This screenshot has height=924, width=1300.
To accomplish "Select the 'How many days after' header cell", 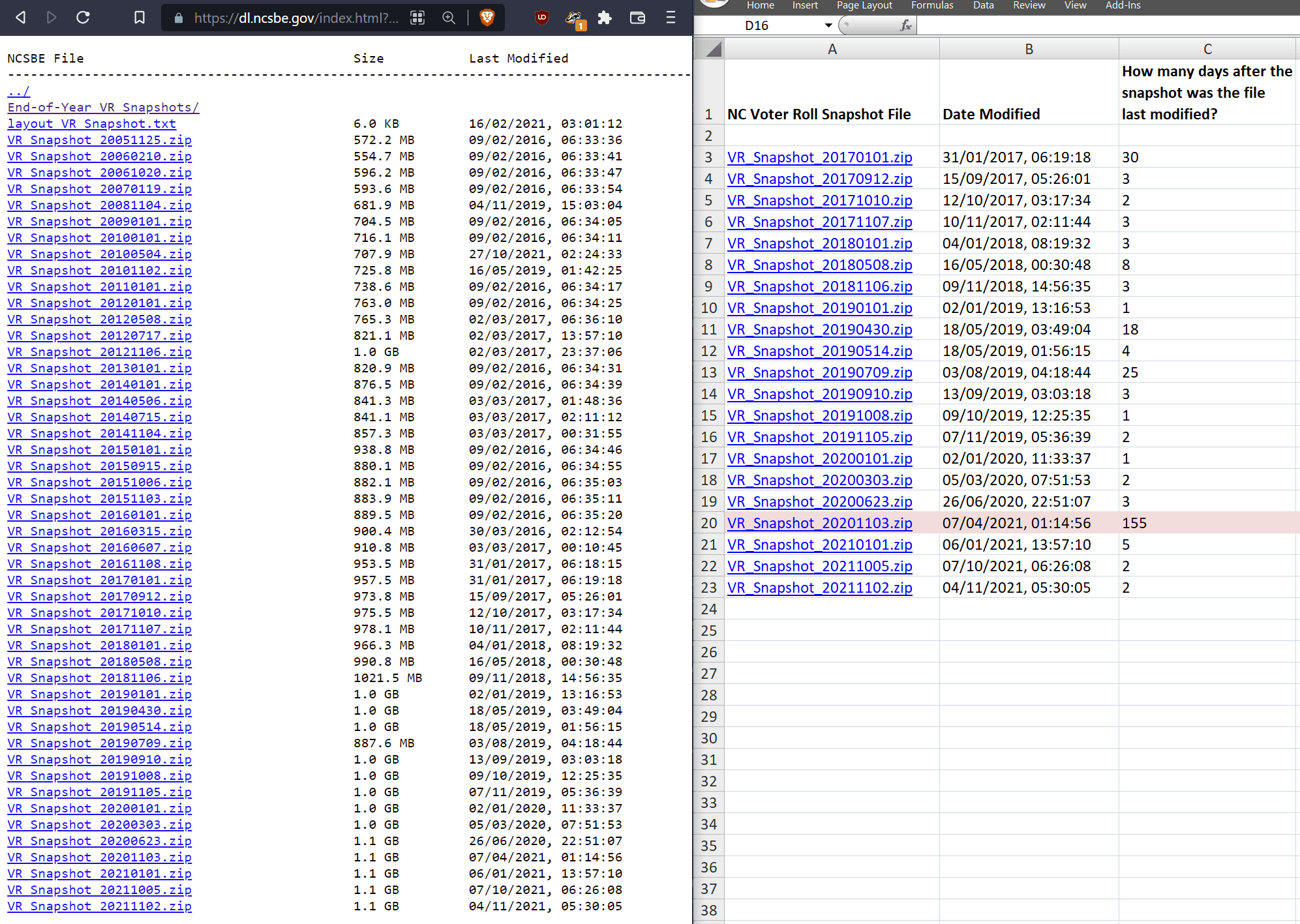I will 1207,93.
